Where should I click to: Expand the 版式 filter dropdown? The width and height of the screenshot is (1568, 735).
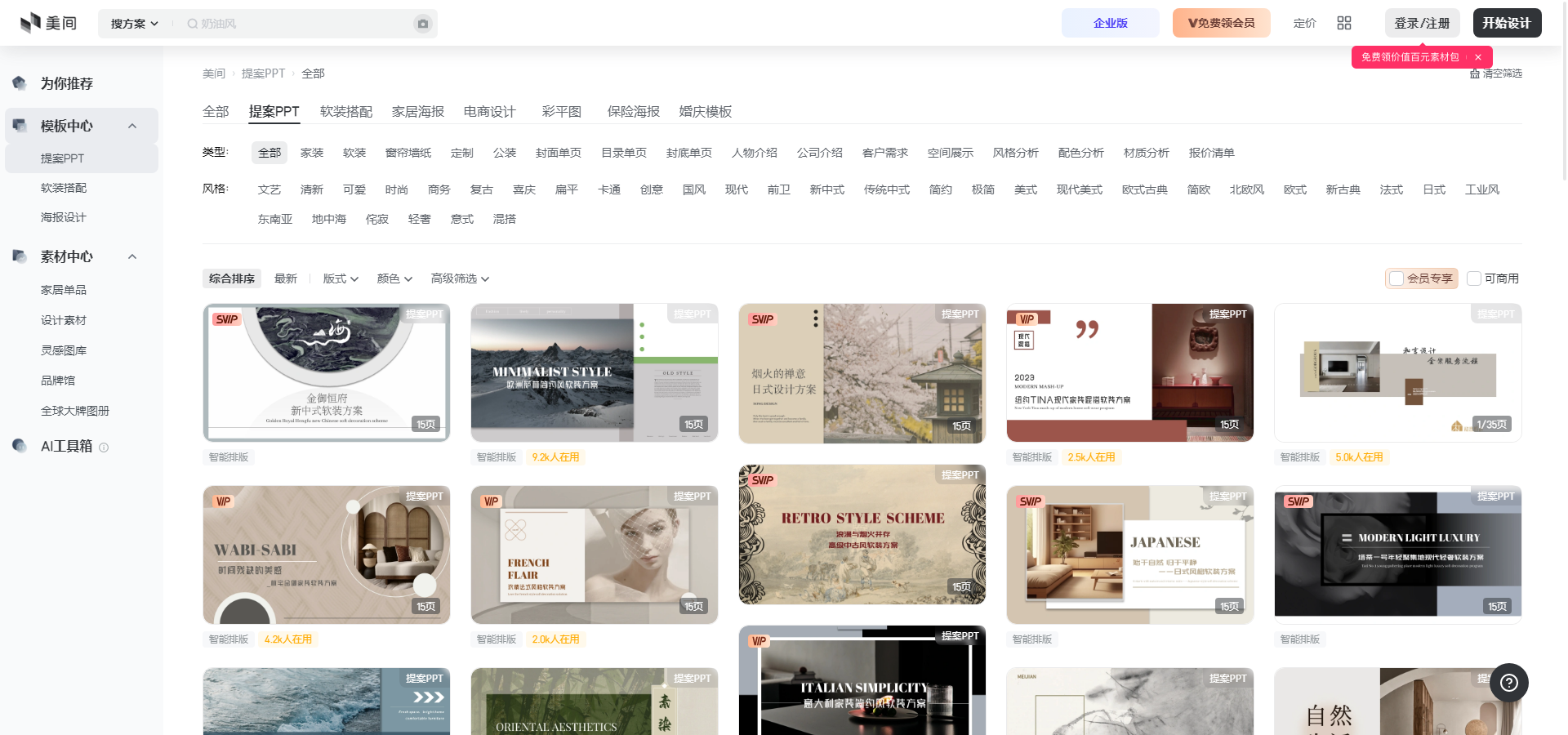341,278
